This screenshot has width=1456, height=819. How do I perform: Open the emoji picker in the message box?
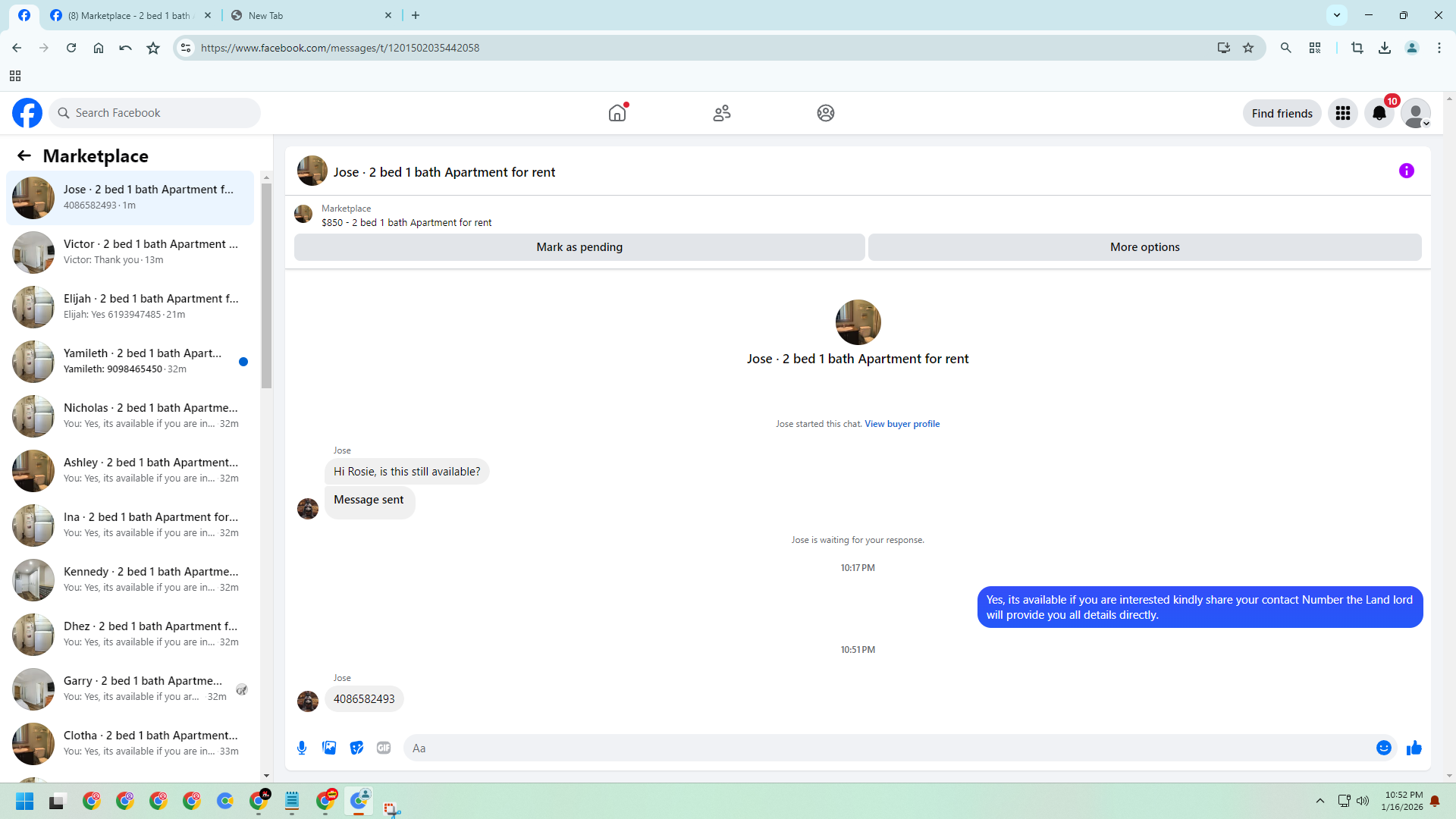(x=1383, y=748)
